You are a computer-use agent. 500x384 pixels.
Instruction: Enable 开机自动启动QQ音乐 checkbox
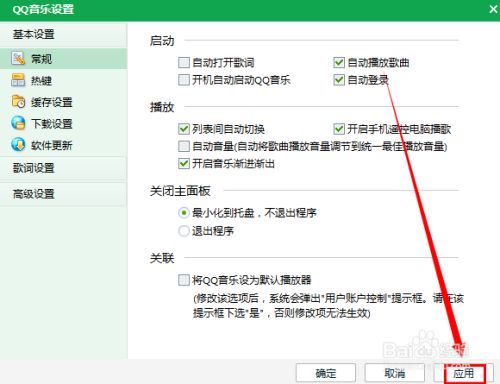tap(184, 80)
